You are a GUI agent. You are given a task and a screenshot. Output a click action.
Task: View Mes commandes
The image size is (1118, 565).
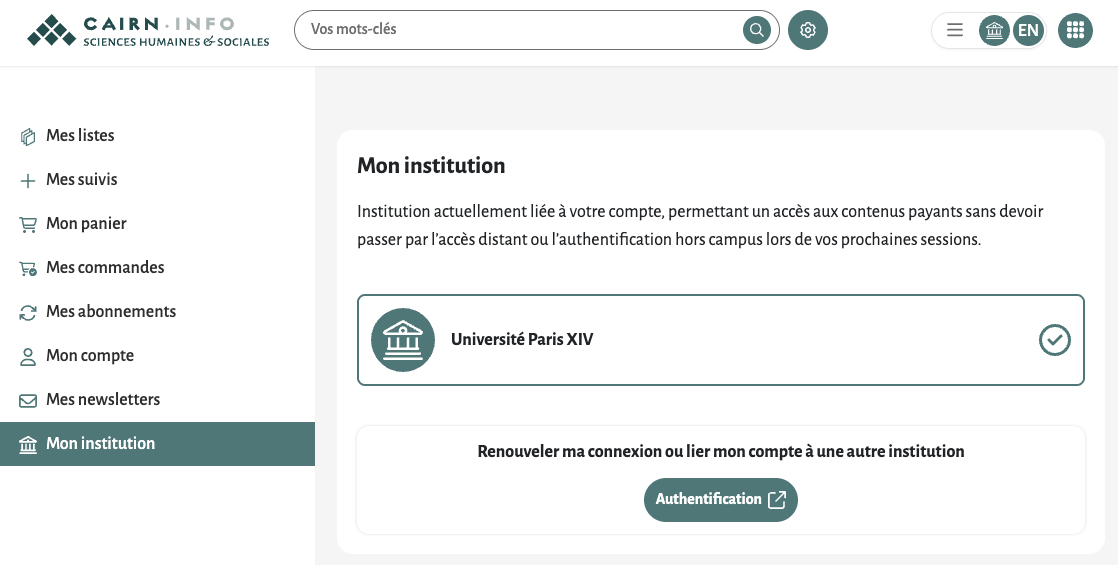(157, 268)
